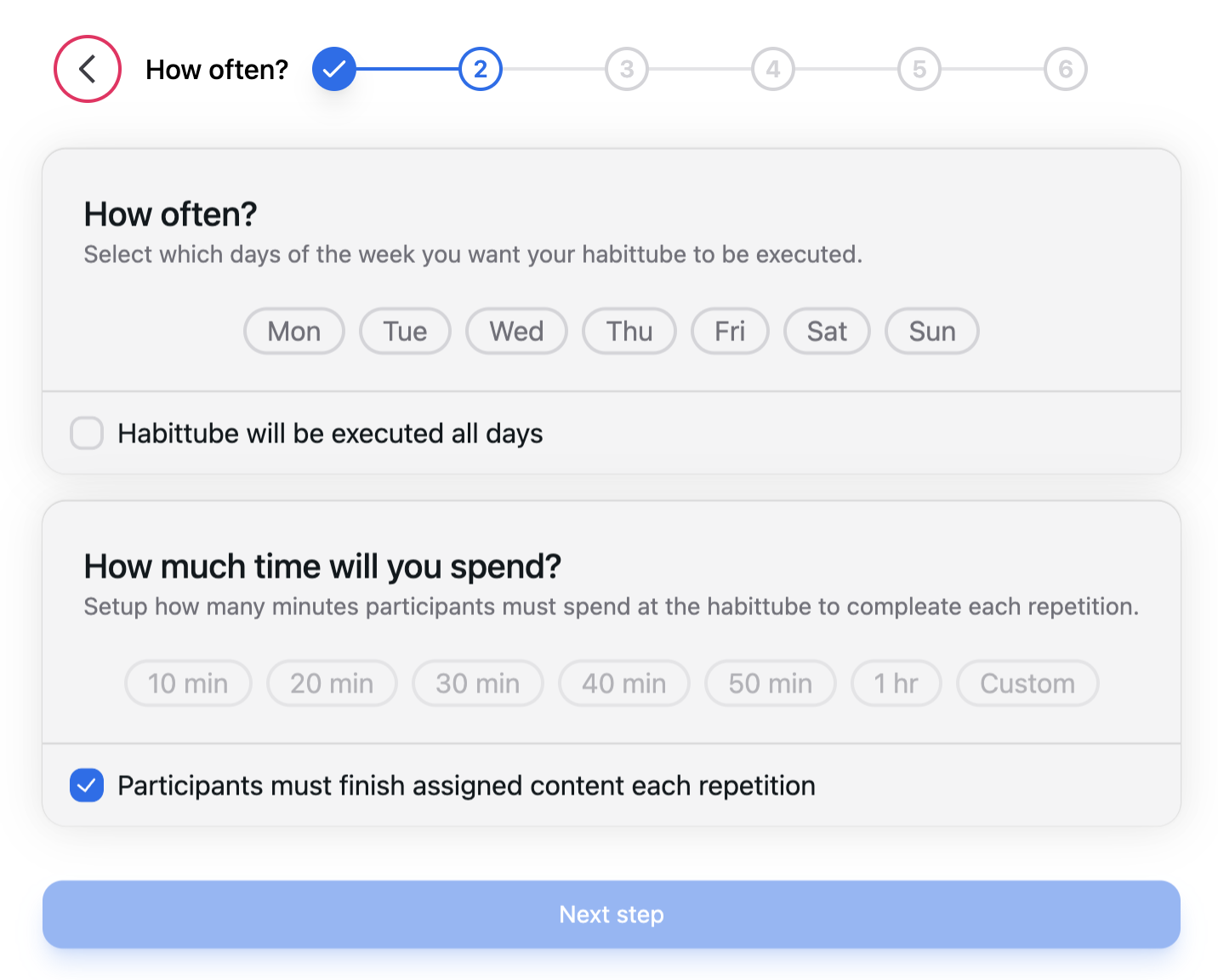Click the completed step one checkmark
The height and width of the screenshot is (980, 1218).
pos(333,69)
